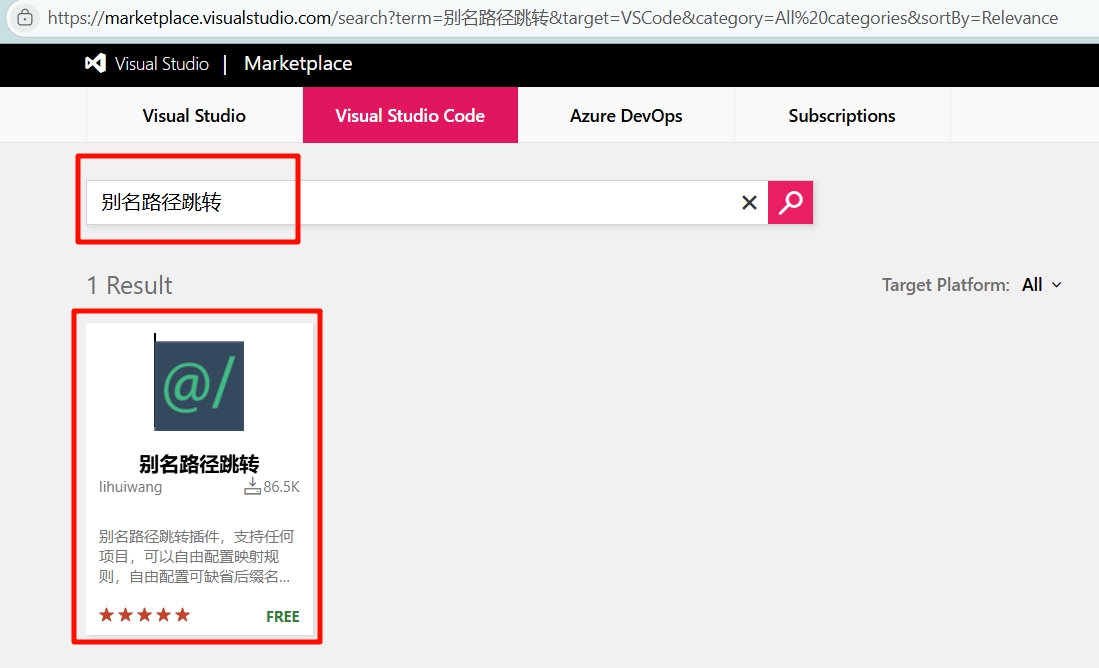Click the Visual Studio header text link
This screenshot has width=1099, height=668.
point(162,64)
